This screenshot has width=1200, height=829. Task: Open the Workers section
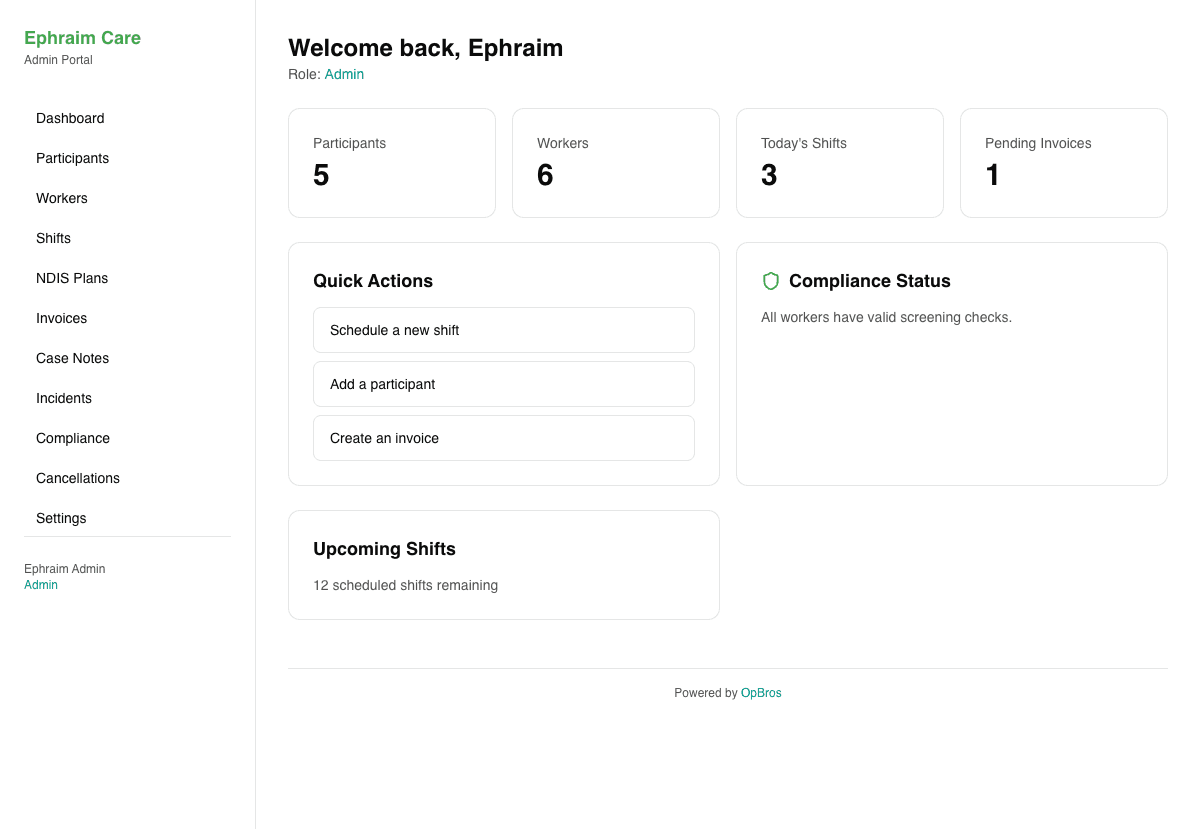(x=61, y=198)
